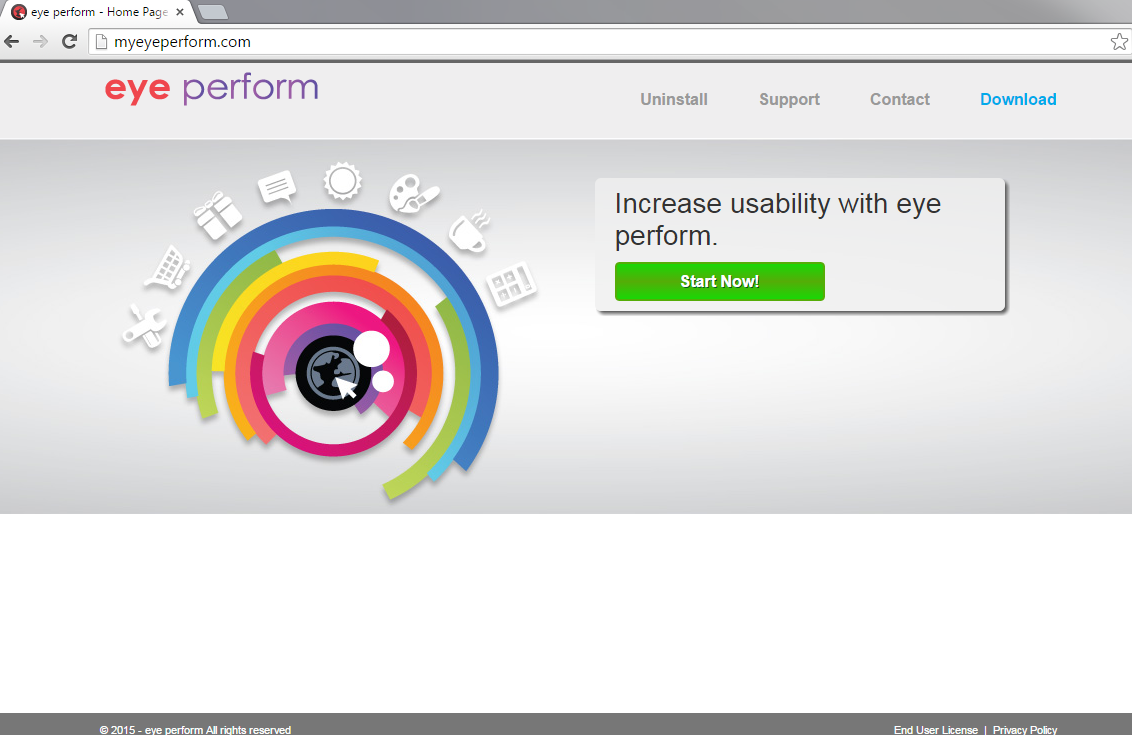Open the Uninstall menu item

[674, 99]
